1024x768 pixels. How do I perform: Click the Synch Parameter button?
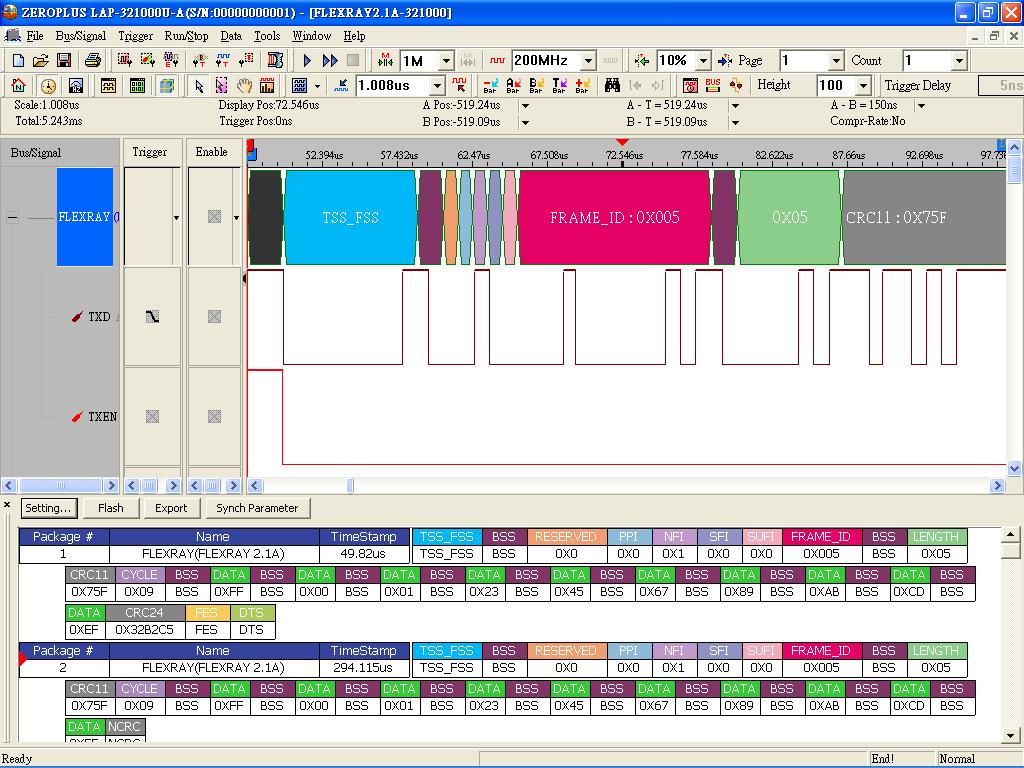coord(257,508)
